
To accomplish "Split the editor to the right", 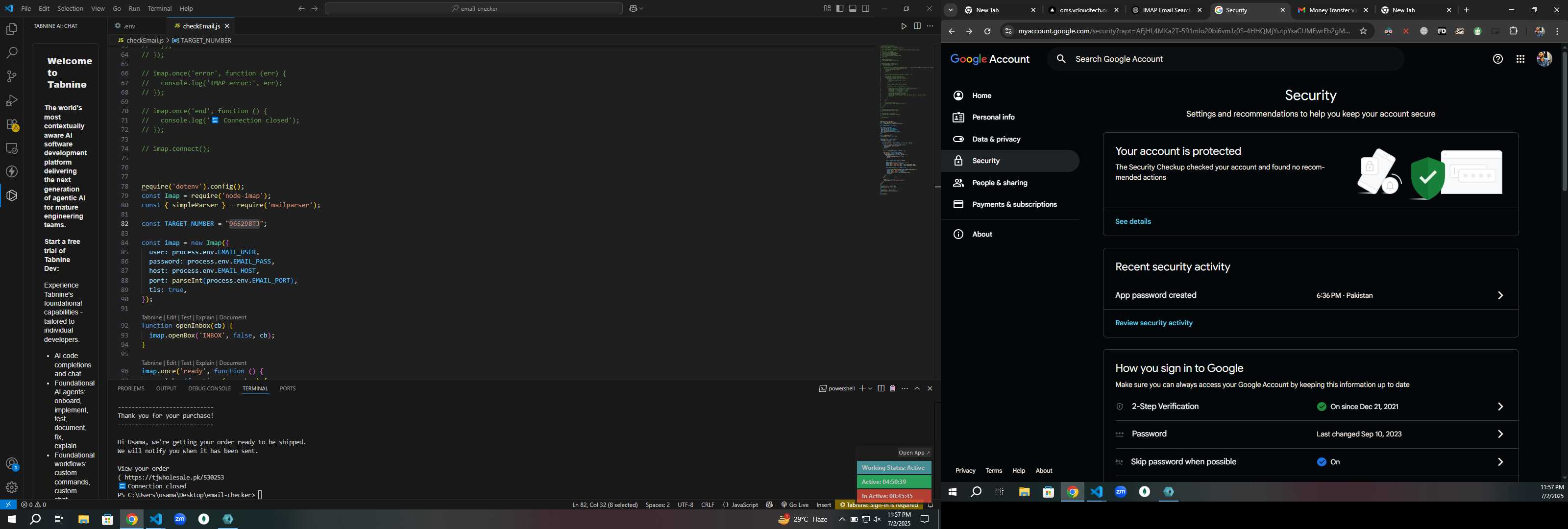I will coord(917,26).
